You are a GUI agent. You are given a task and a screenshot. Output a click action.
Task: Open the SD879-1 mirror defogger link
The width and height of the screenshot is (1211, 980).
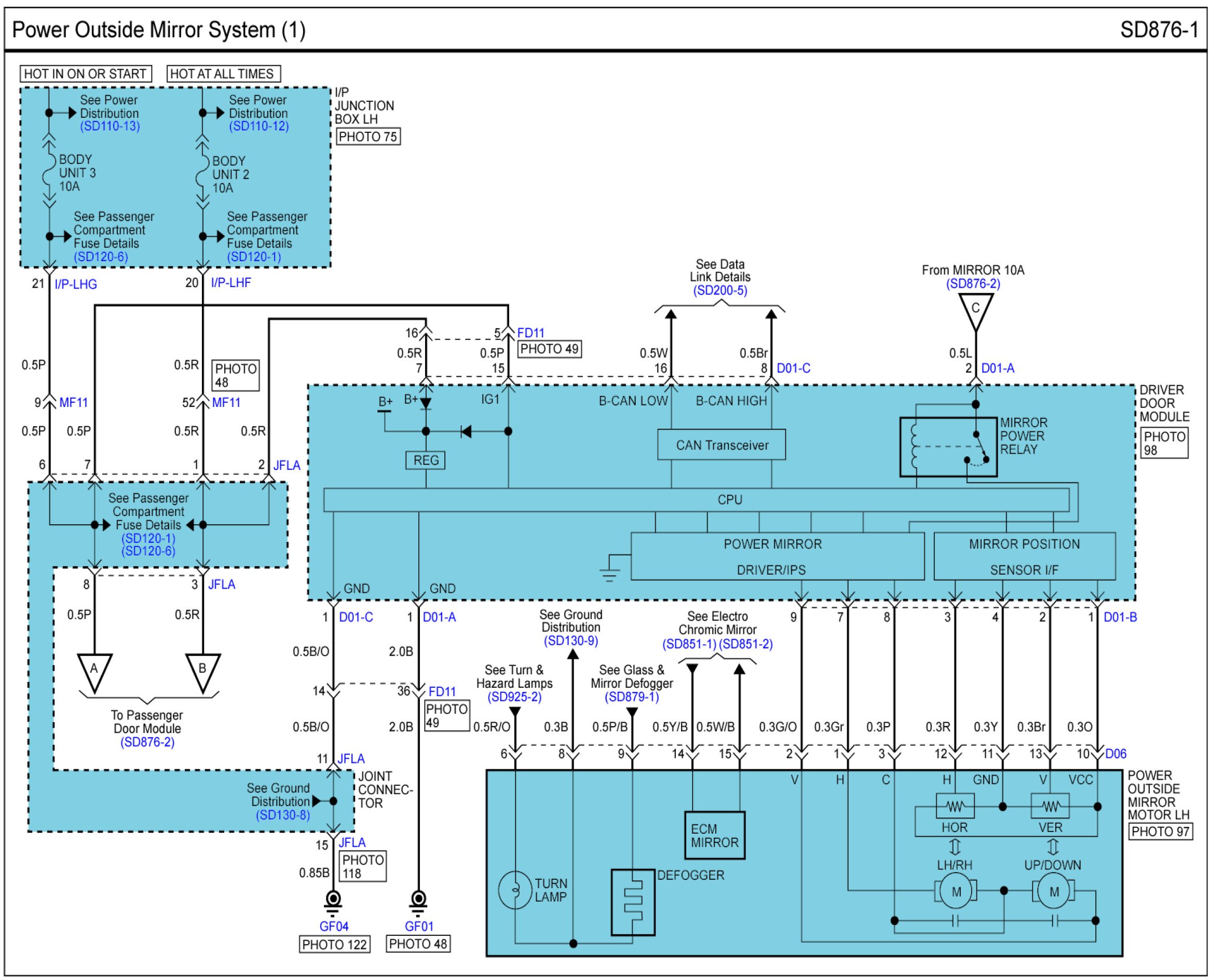[x=631, y=697]
